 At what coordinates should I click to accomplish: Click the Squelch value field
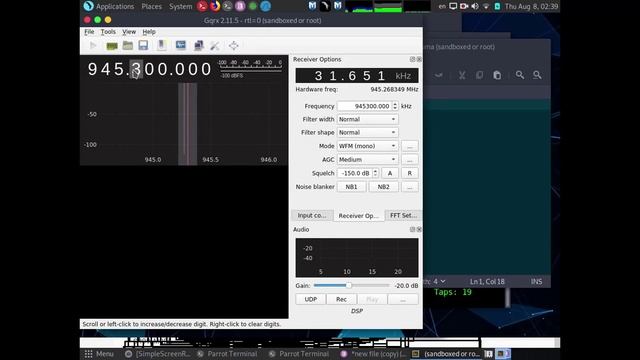pyautogui.click(x=355, y=173)
